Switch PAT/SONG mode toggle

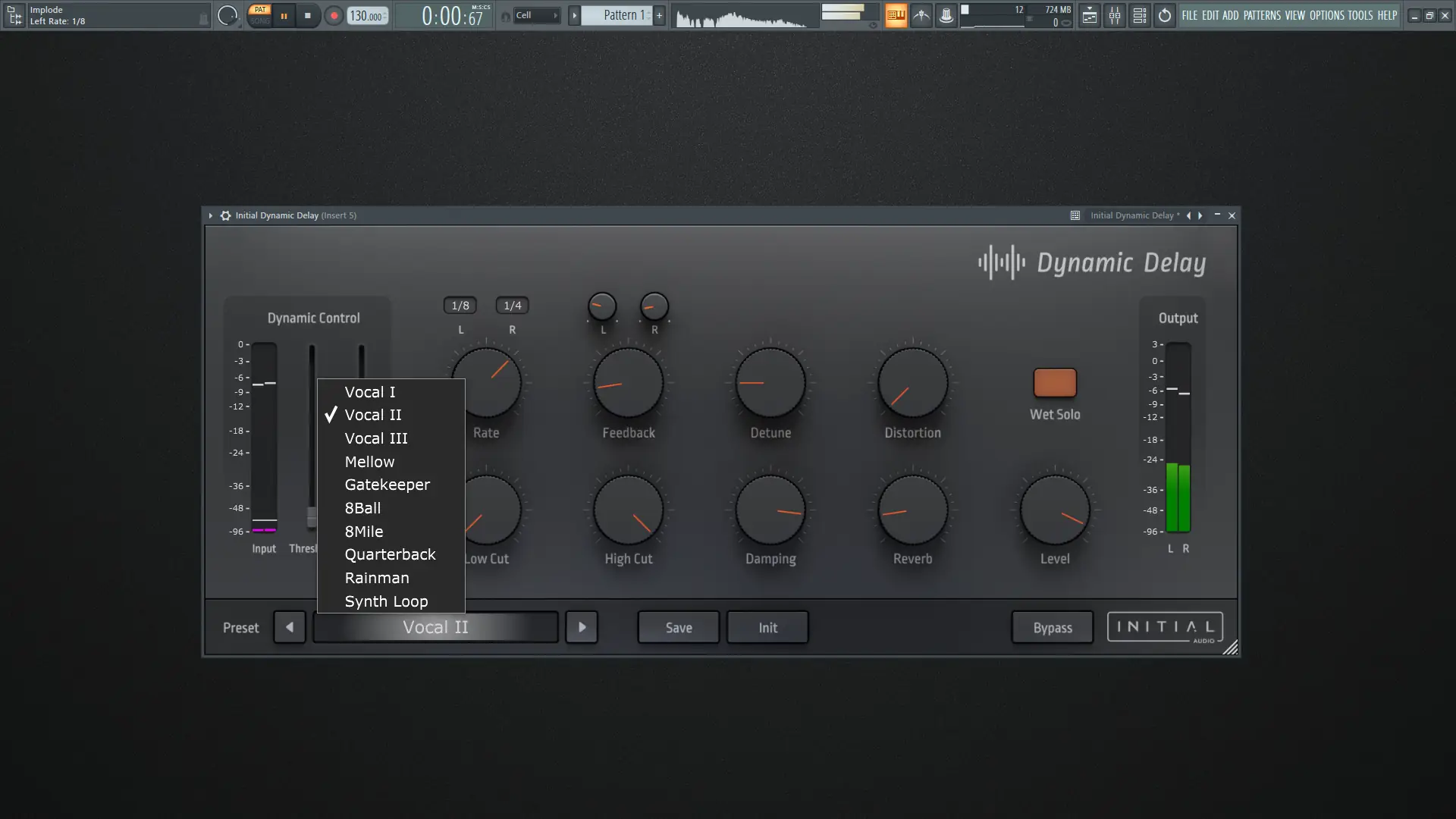259,15
